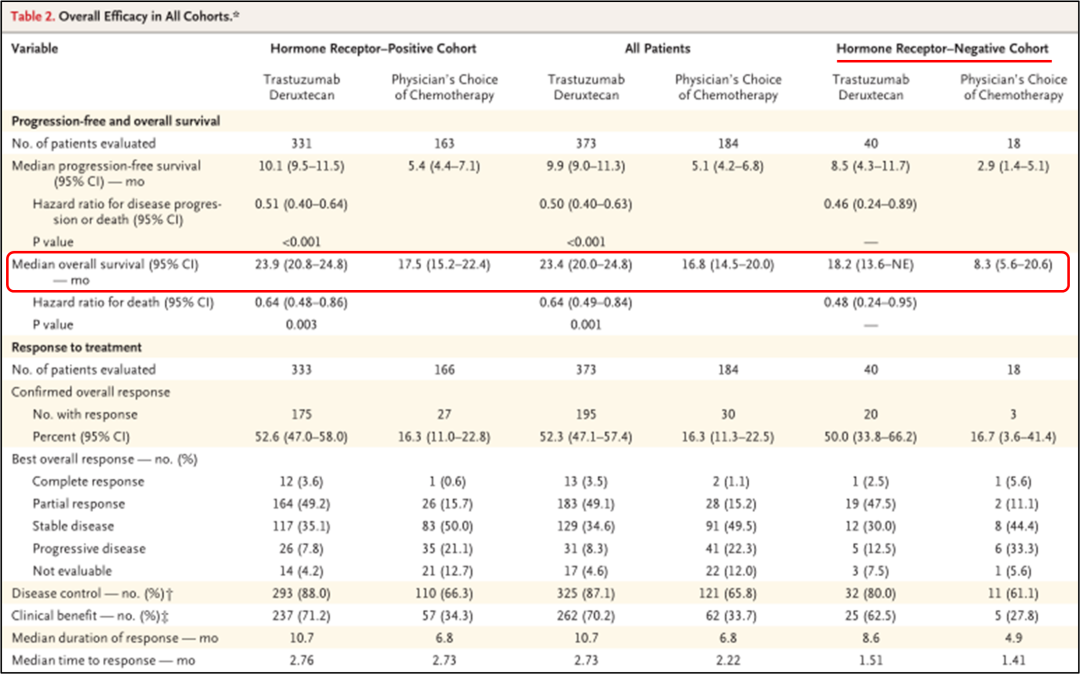Click the percent cell '16.7 (3.6–41.4)'
Screen dimensions: 1080x674
[1013, 437]
